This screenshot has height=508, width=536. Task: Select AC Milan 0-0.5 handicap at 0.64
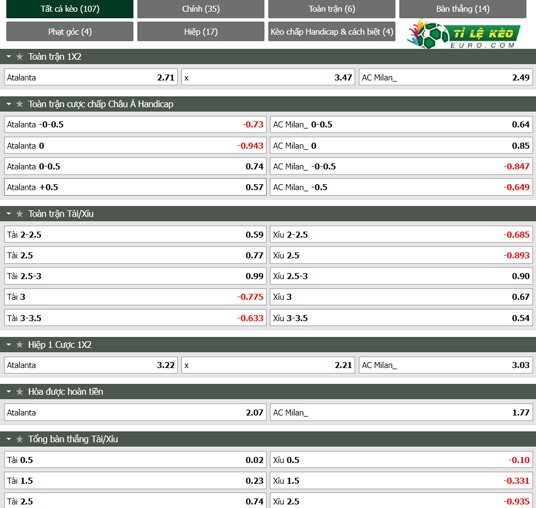point(401,125)
